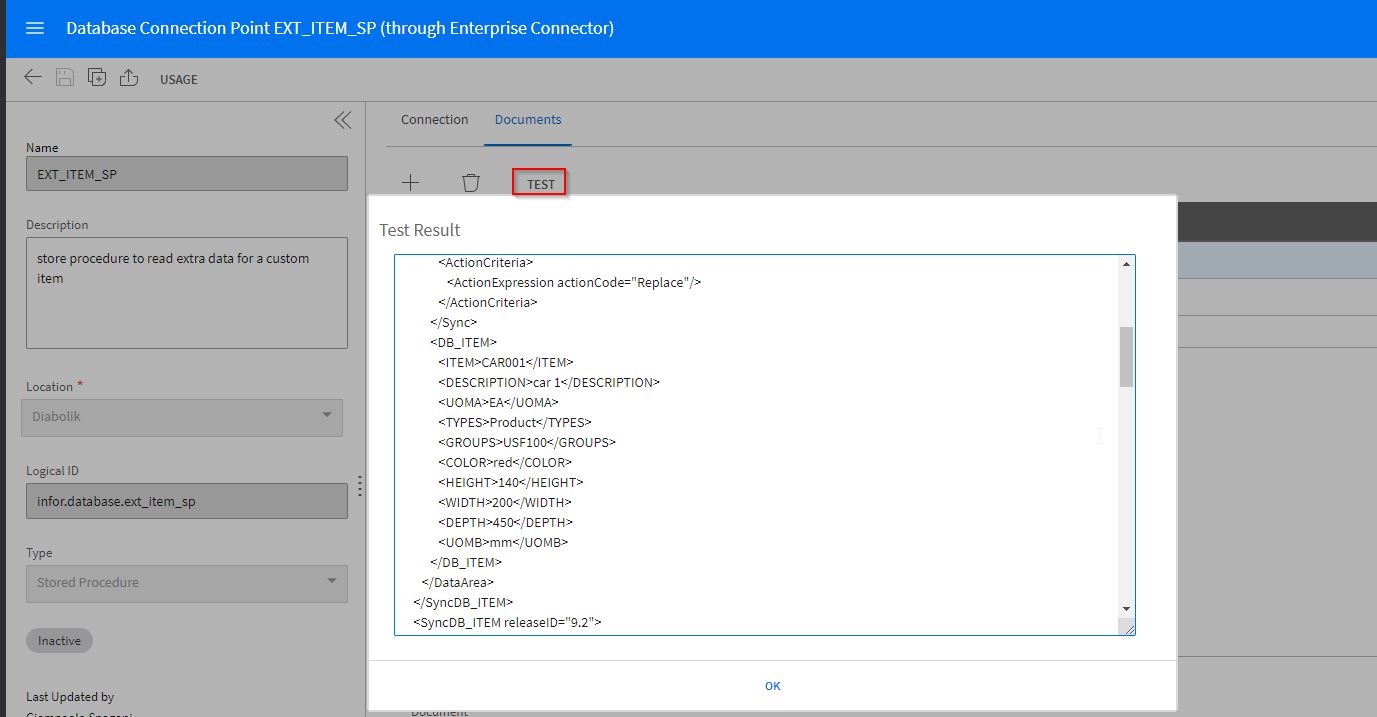Click the TEST button
Viewport: 1377px width, 717px height.
(540, 184)
